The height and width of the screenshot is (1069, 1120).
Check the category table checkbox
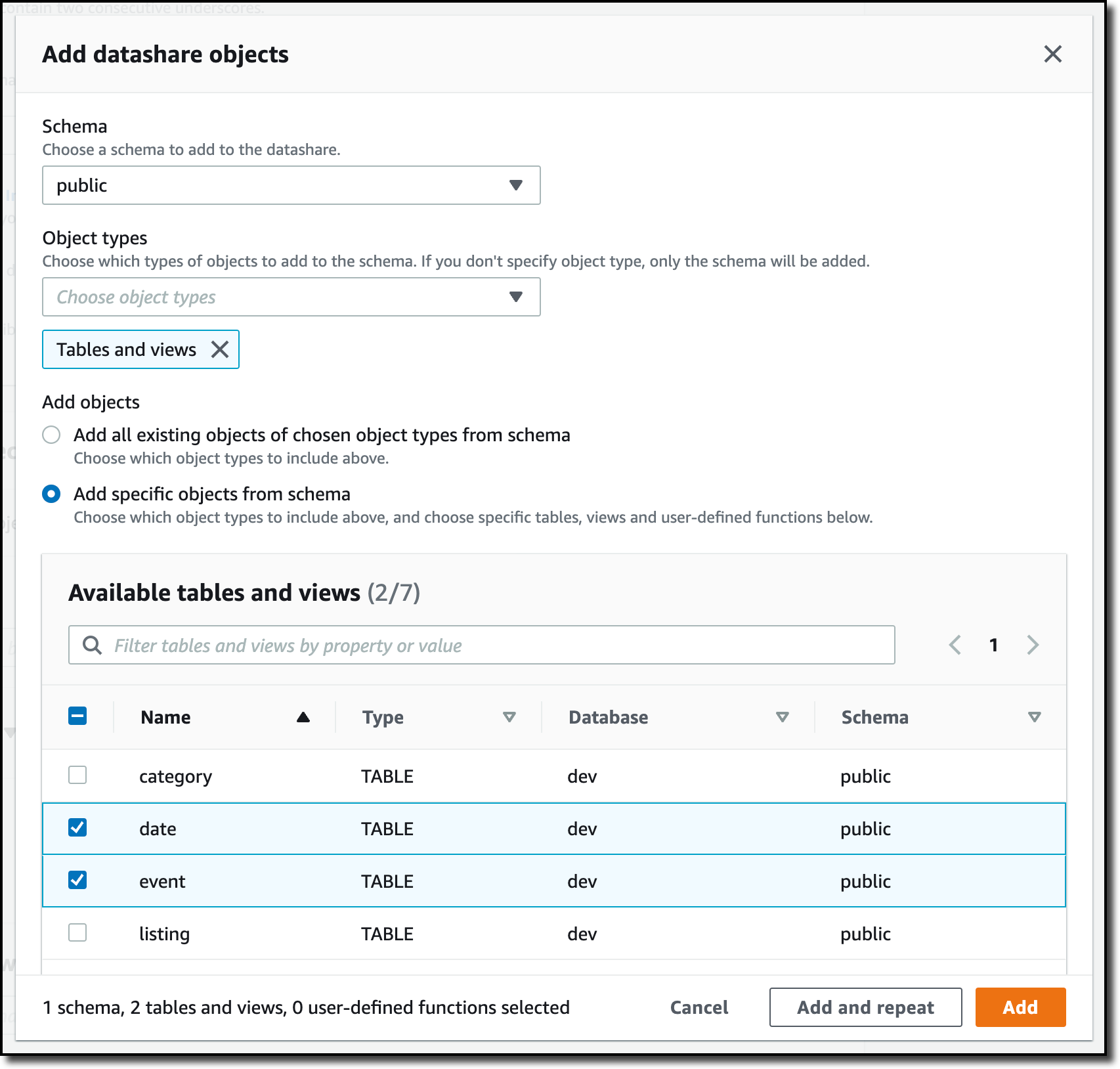pyautogui.click(x=77, y=775)
